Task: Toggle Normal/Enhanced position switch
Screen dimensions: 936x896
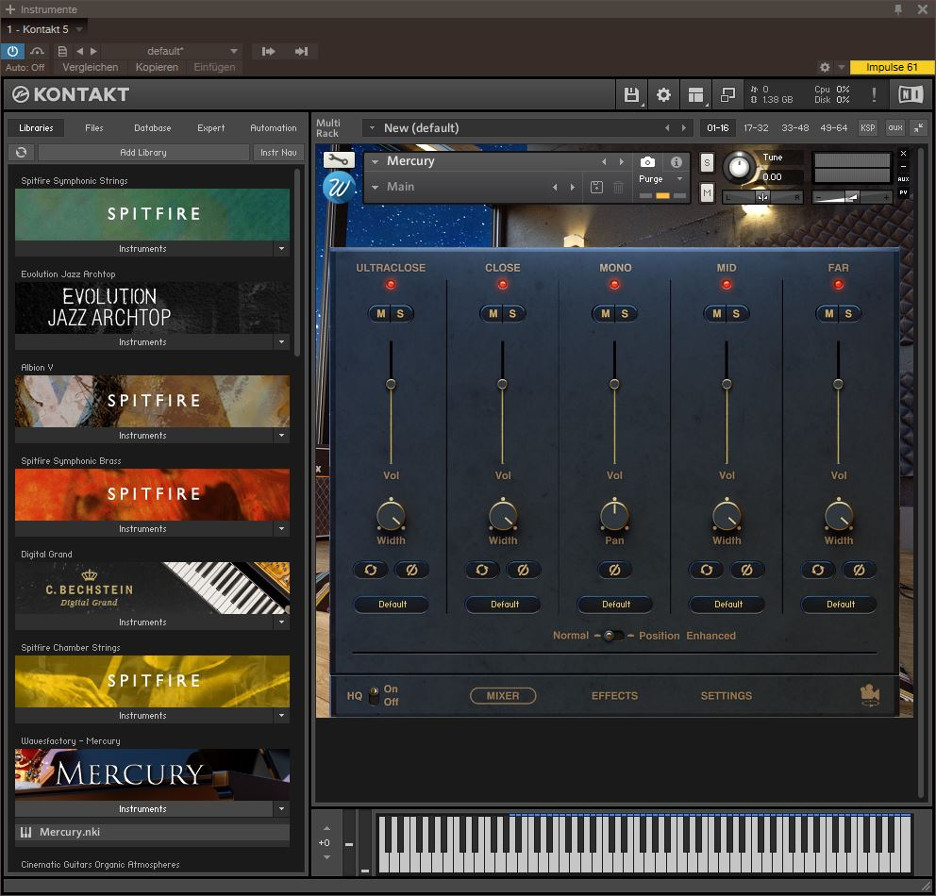Action: pyautogui.click(x=614, y=636)
